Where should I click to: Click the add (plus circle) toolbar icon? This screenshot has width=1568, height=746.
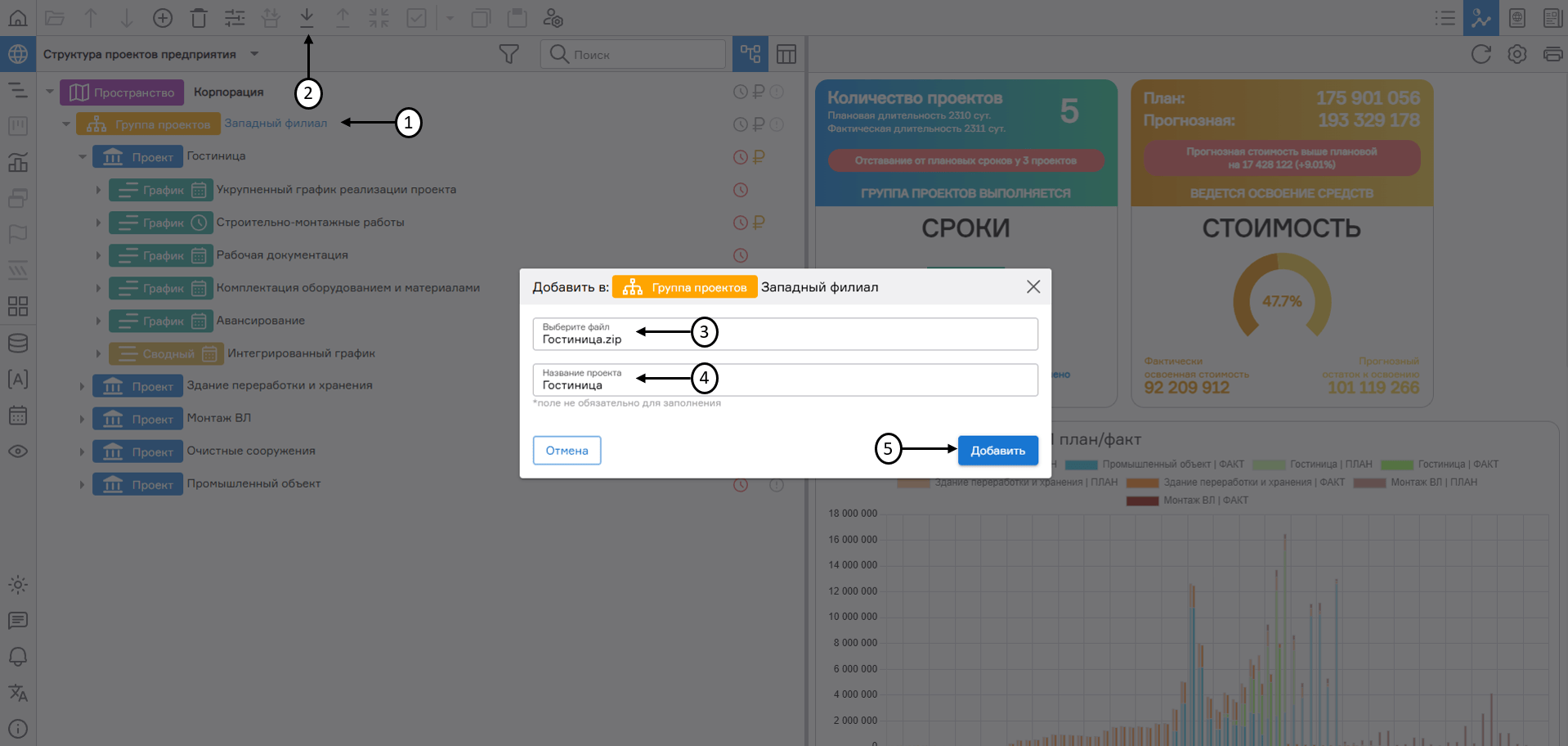pyautogui.click(x=163, y=17)
